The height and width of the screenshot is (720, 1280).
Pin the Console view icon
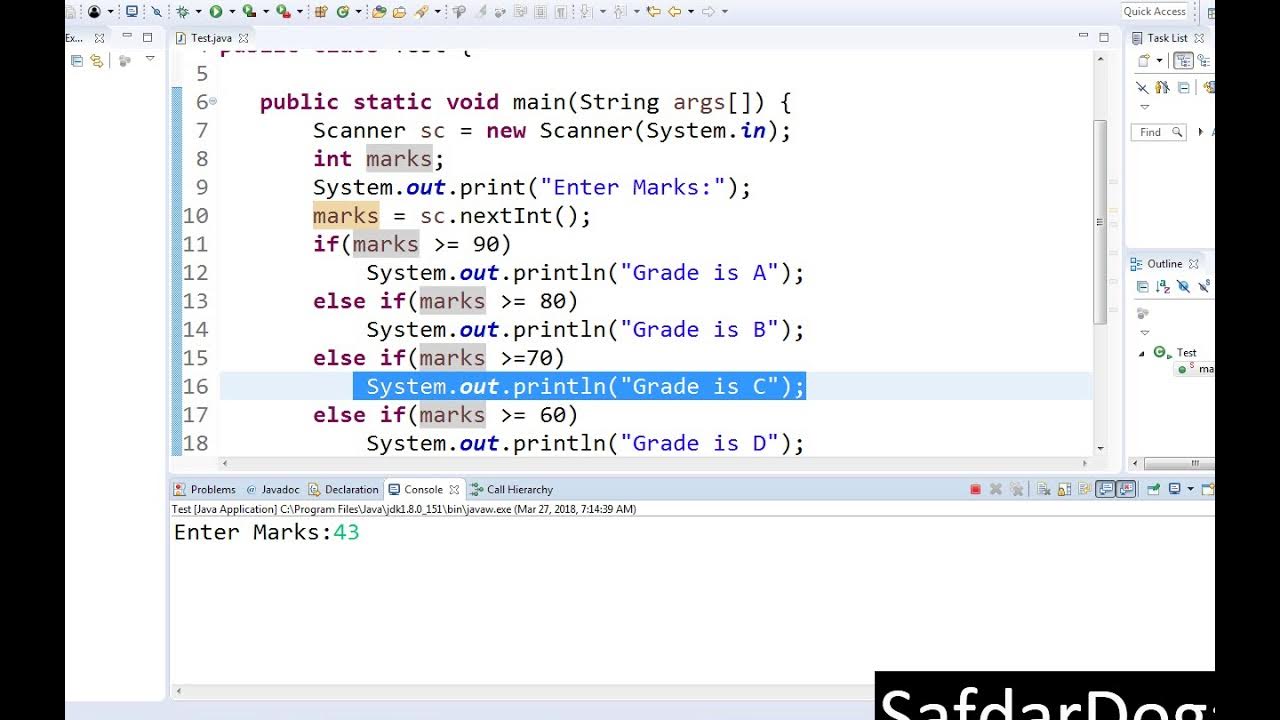pos(1153,489)
